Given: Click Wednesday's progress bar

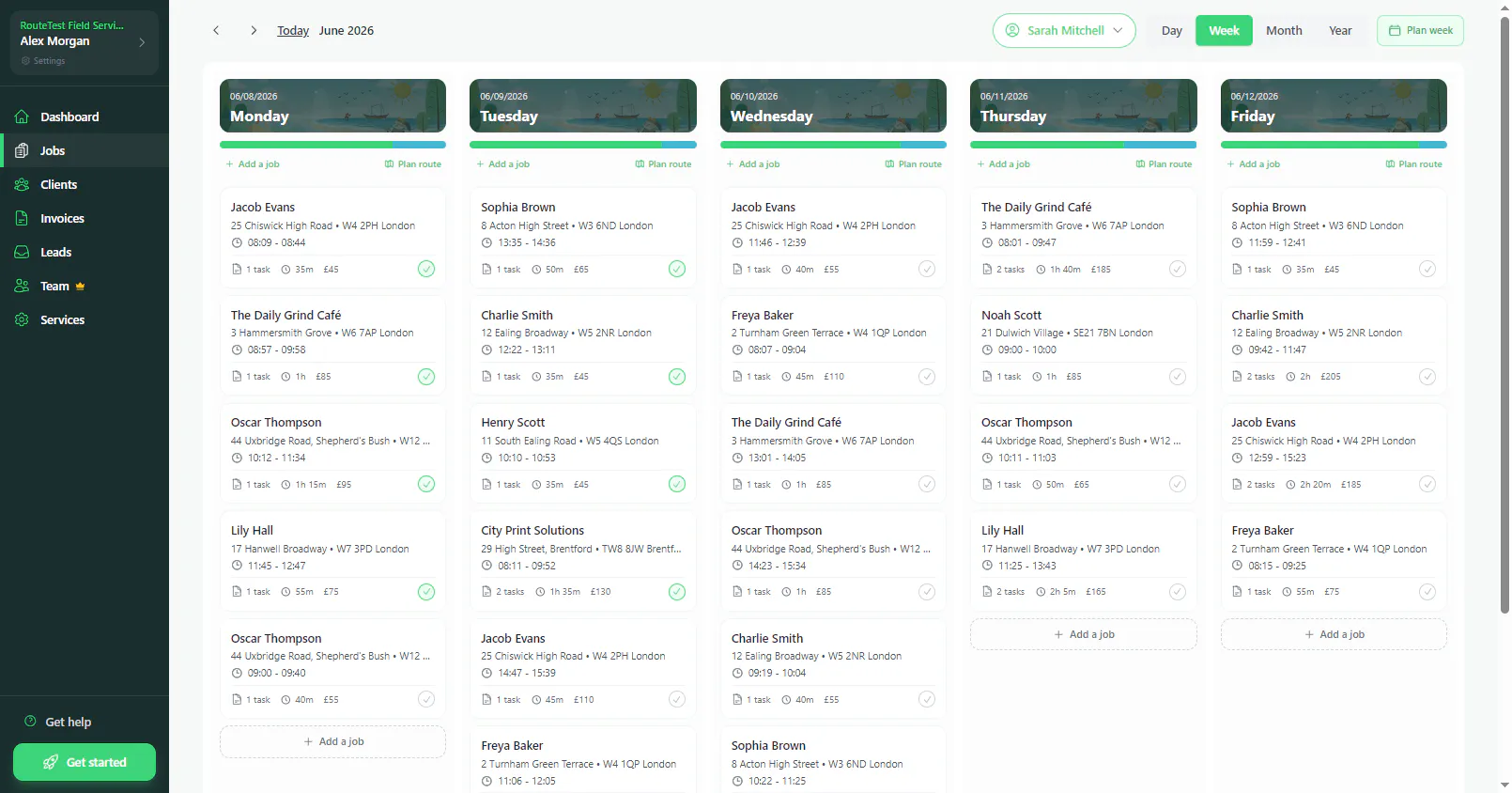Looking at the screenshot, I should coord(833,145).
